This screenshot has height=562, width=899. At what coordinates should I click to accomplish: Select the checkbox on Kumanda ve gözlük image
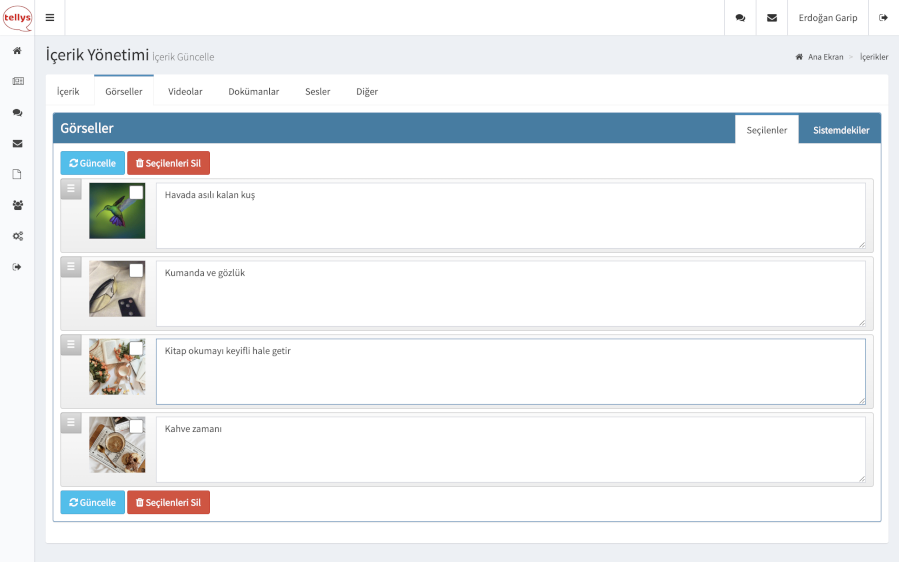(136, 270)
